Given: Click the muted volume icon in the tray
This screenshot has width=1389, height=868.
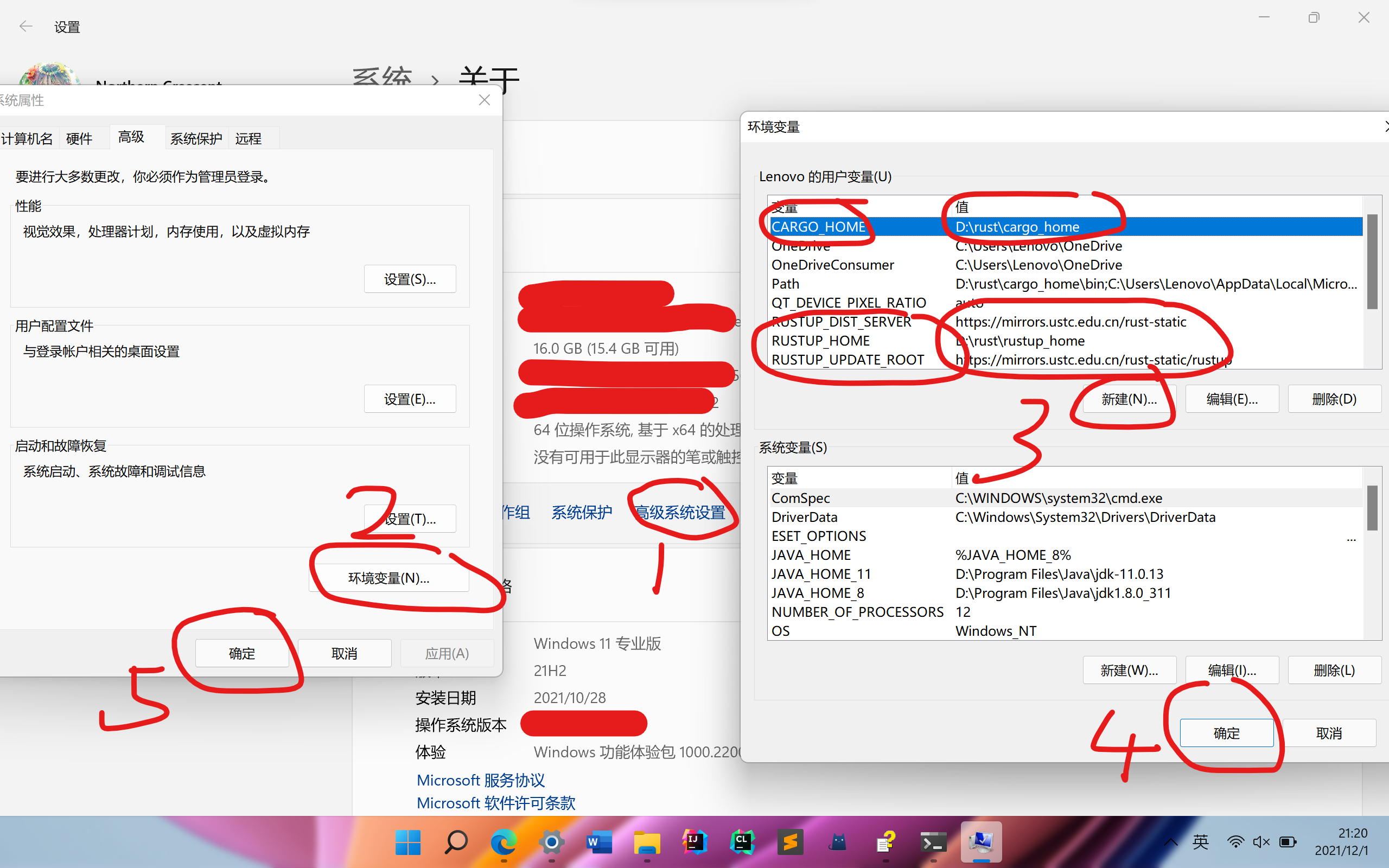Looking at the screenshot, I should [1261, 841].
